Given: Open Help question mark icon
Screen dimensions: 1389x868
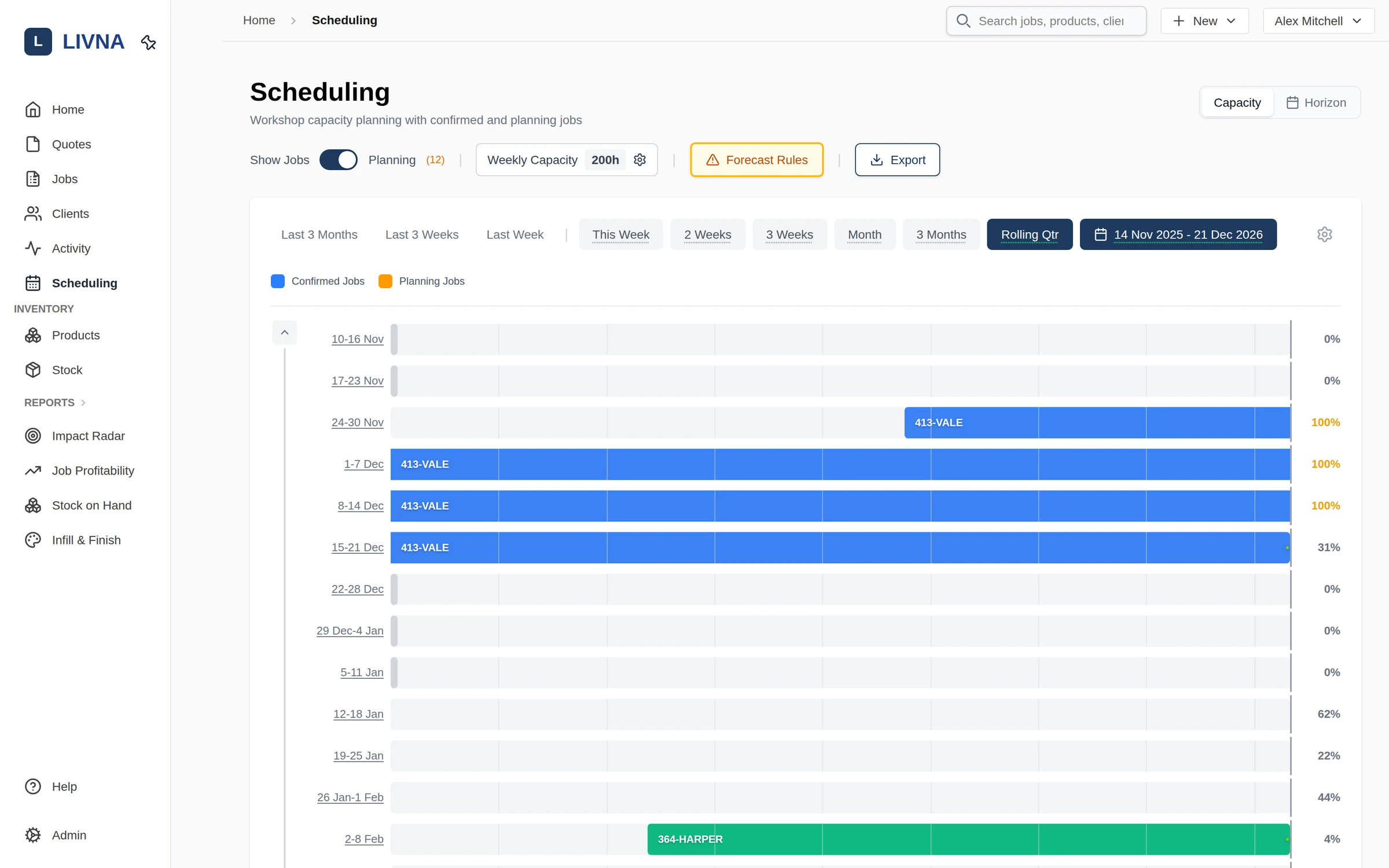Looking at the screenshot, I should click(x=33, y=786).
